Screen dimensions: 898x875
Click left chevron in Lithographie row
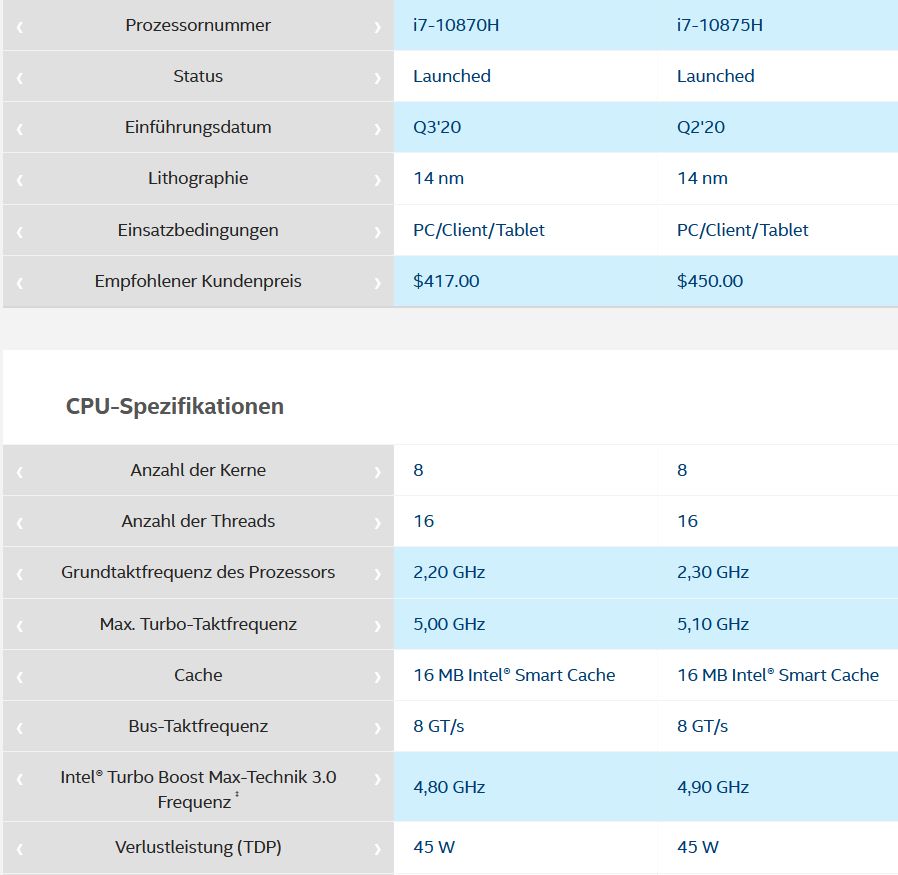coord(20,180)
